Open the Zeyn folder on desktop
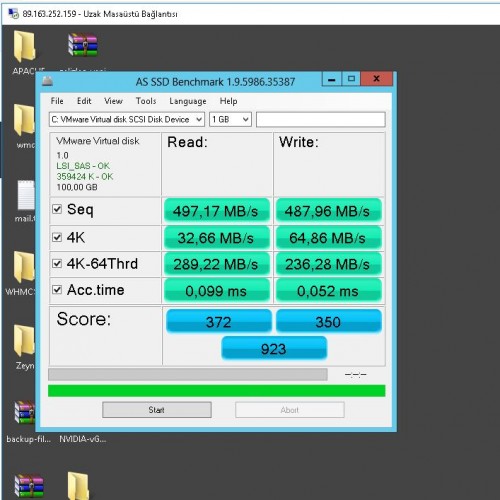The height and width of the screenshot is (500, 500). 24,340
